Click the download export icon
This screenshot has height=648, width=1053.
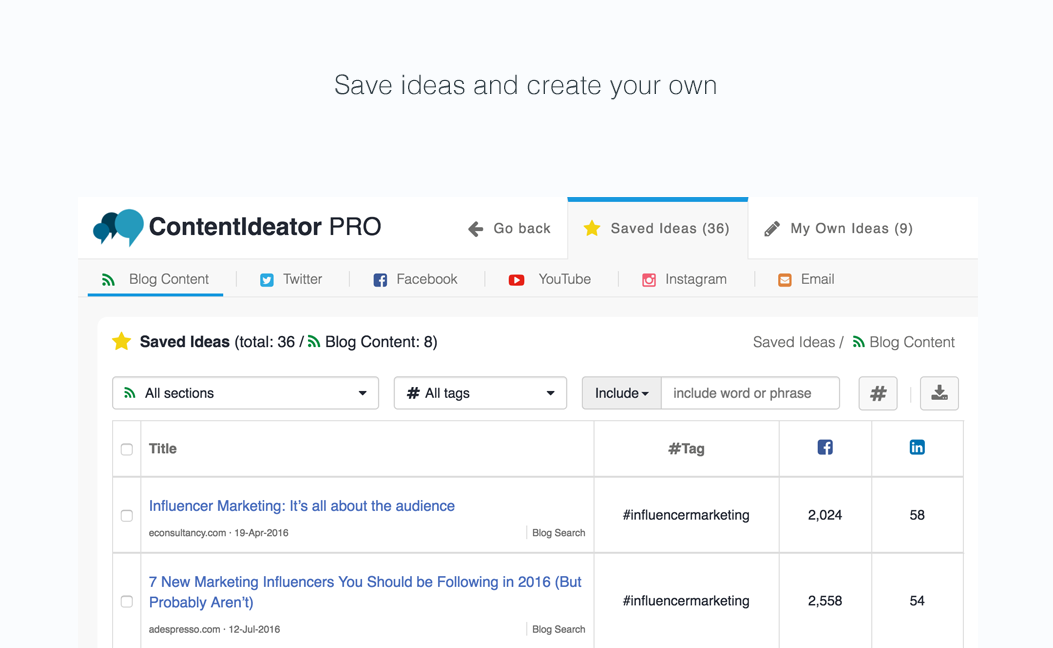click(938, 393)
